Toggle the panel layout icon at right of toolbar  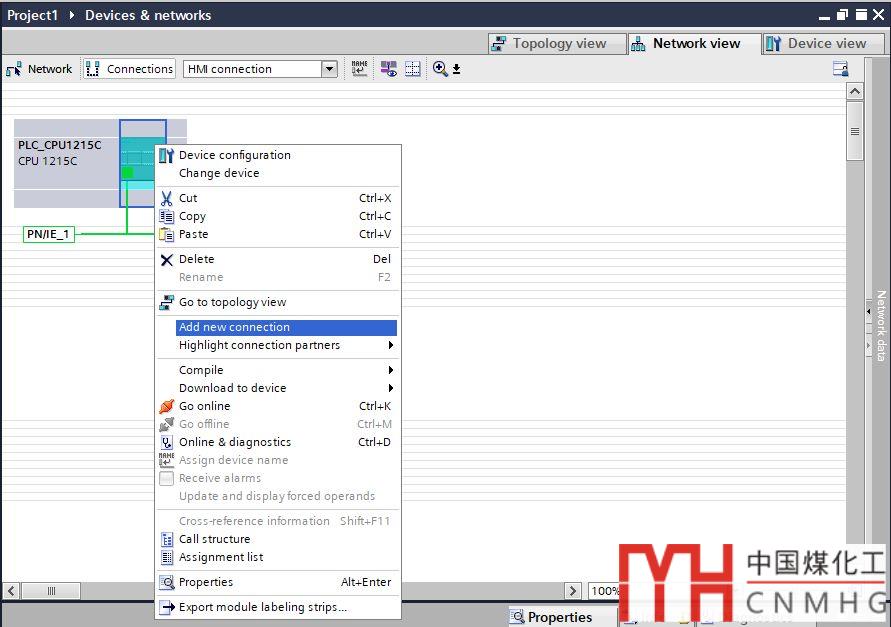point(841,69)
